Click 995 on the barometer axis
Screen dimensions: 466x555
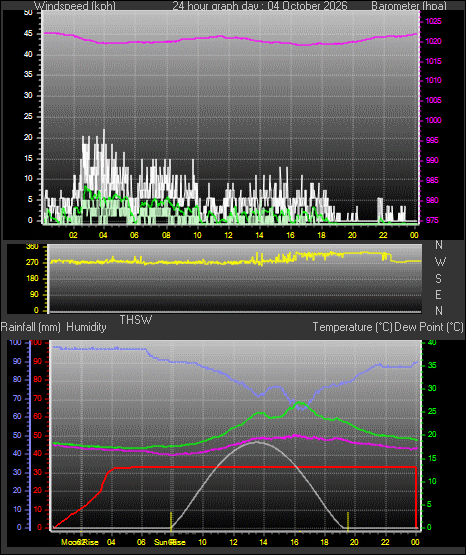pyautogui.click(x=432, y=140)
